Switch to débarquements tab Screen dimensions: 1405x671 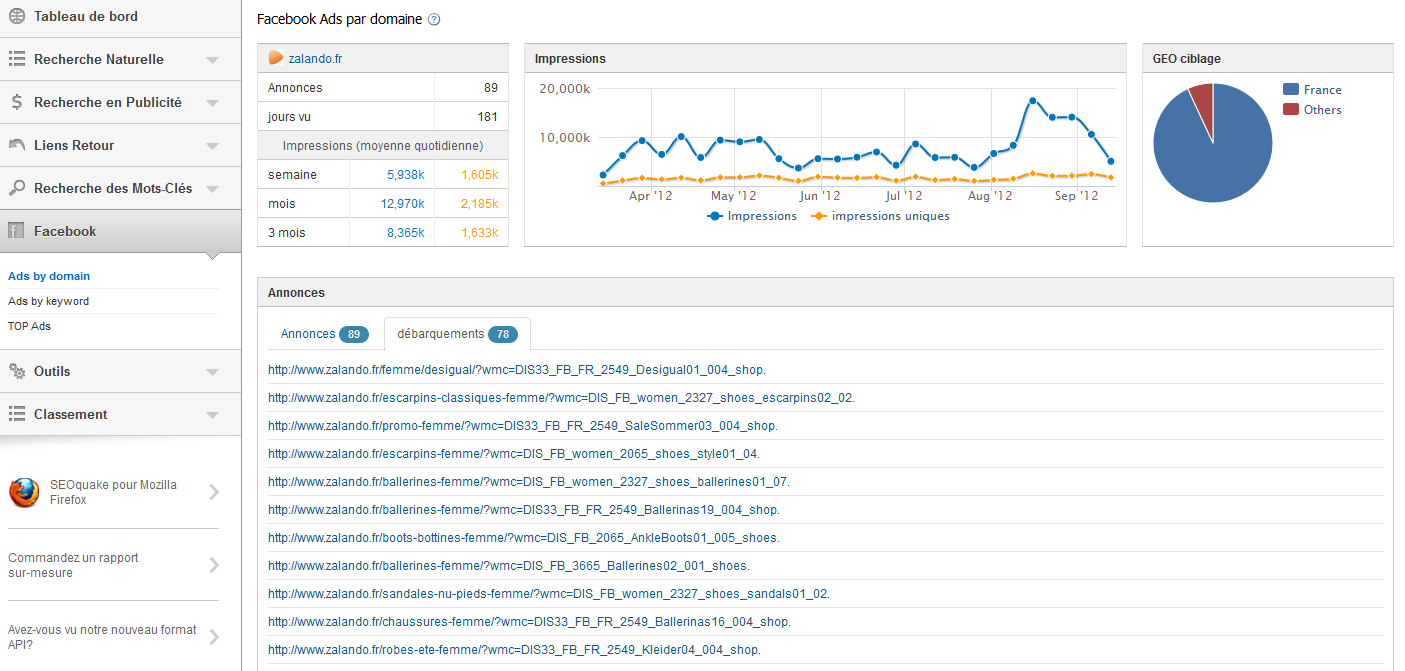point(457,334)
